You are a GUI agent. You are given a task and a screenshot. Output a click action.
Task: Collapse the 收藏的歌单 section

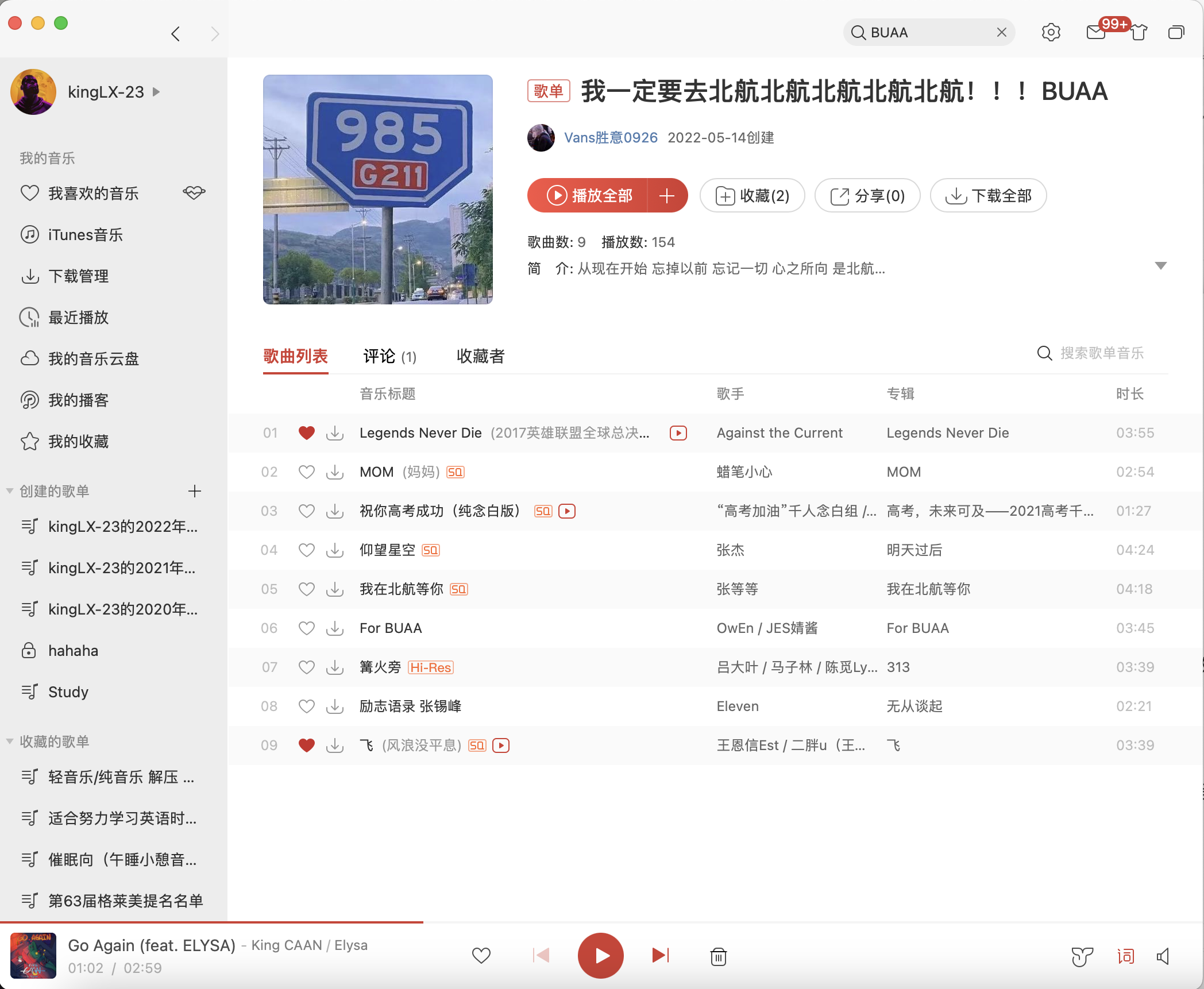coord(10,741)
